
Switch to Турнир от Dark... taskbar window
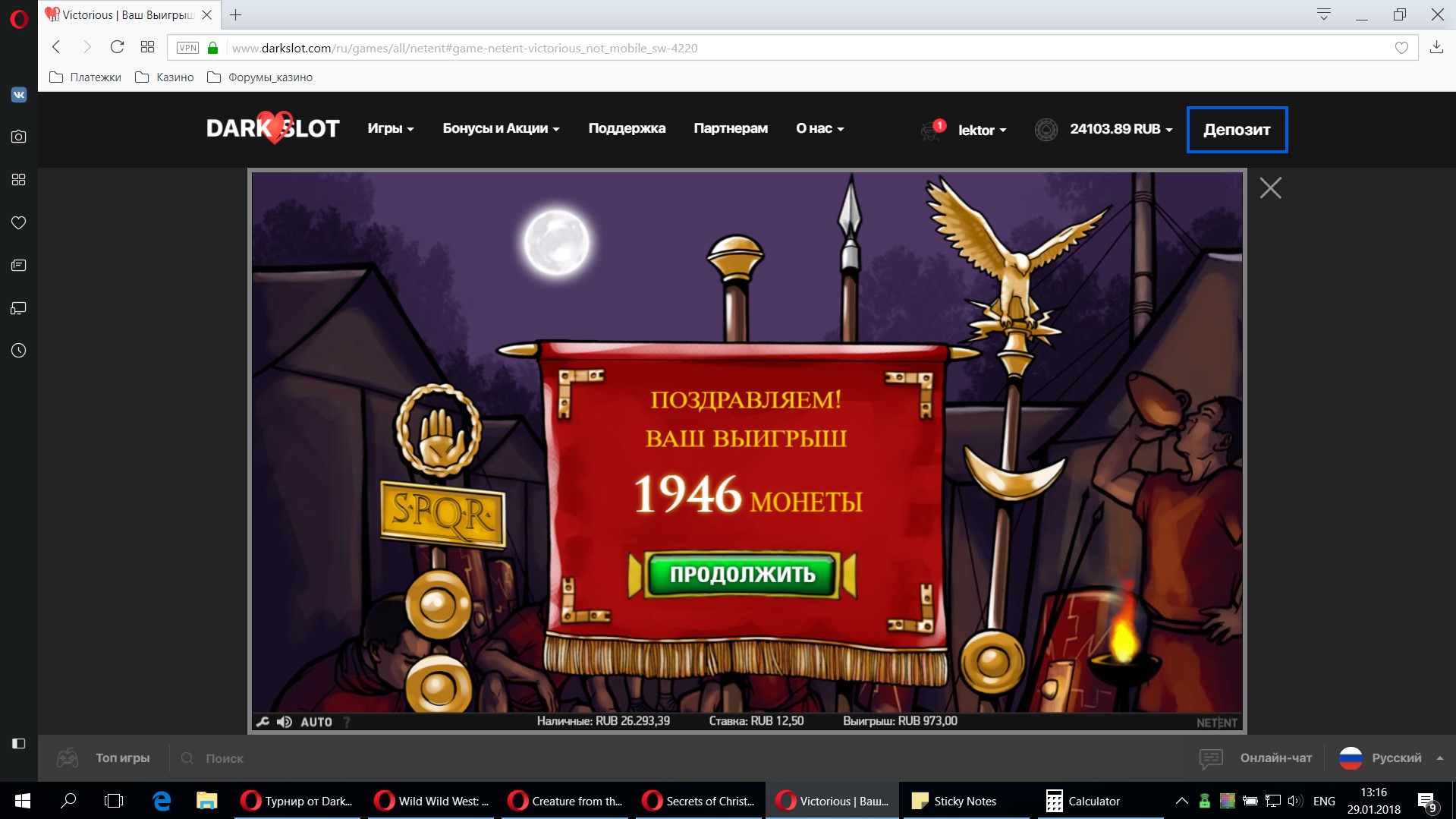[298, 801]
